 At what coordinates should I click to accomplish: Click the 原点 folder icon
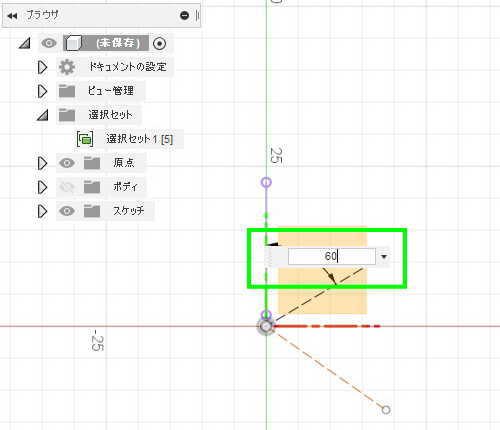92,163
